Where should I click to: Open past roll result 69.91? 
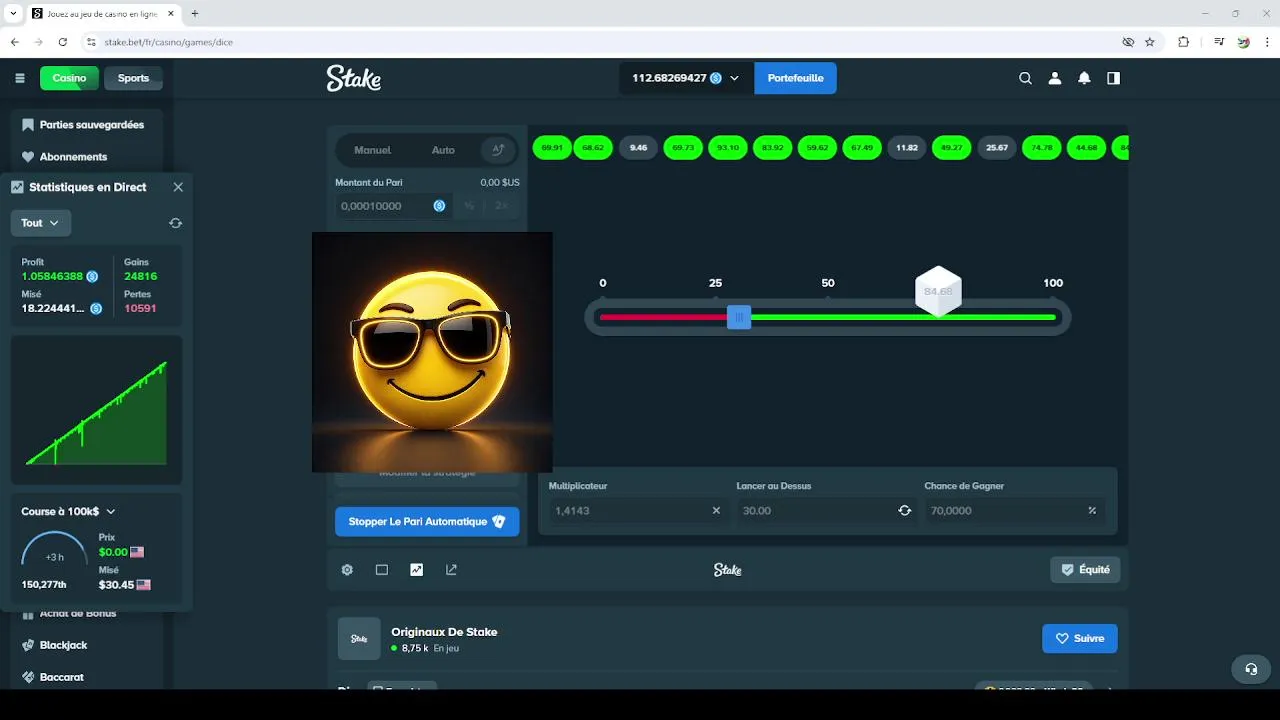(x=552, y=147)
